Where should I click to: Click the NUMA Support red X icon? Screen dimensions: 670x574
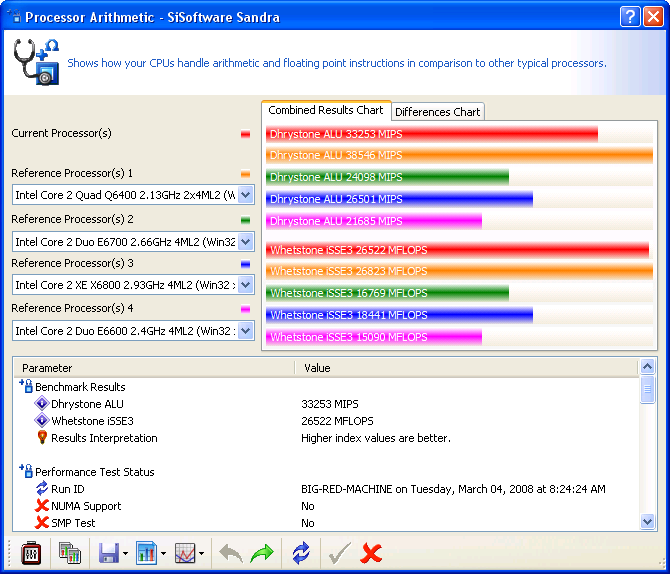[x=42, y=506]
